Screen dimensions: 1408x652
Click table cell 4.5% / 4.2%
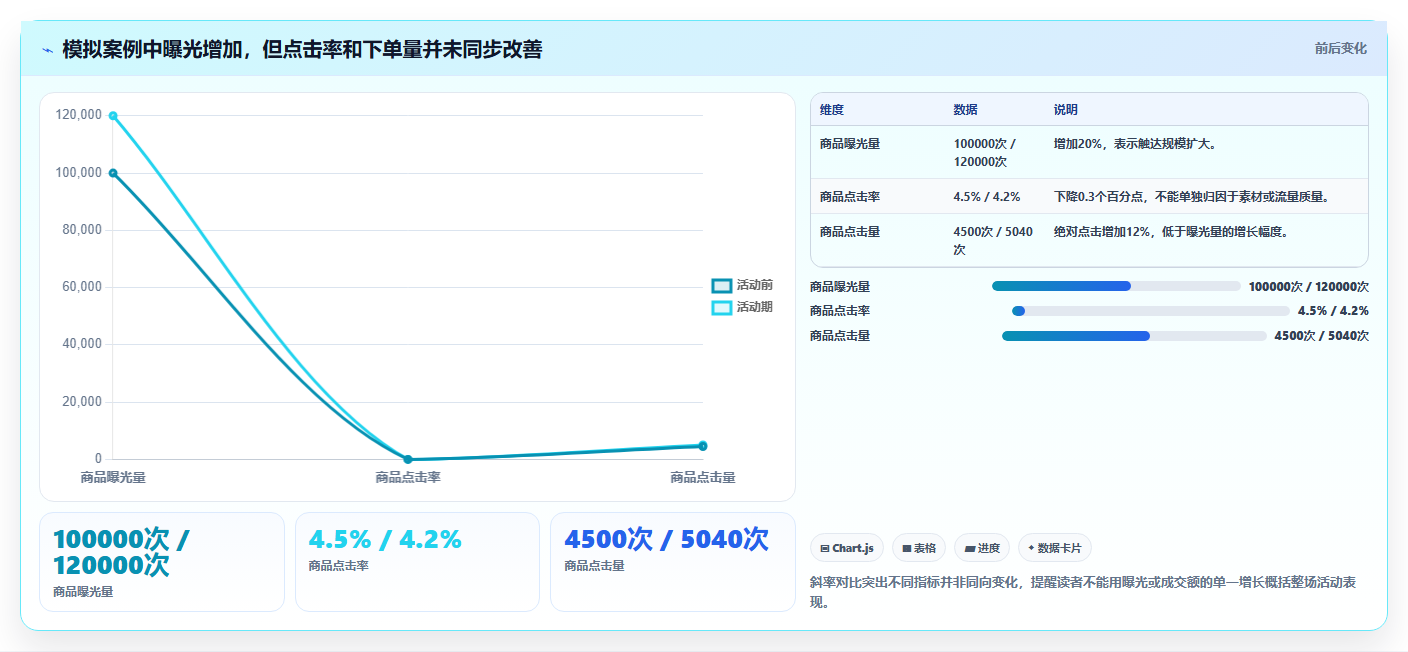tap(987, 197)
